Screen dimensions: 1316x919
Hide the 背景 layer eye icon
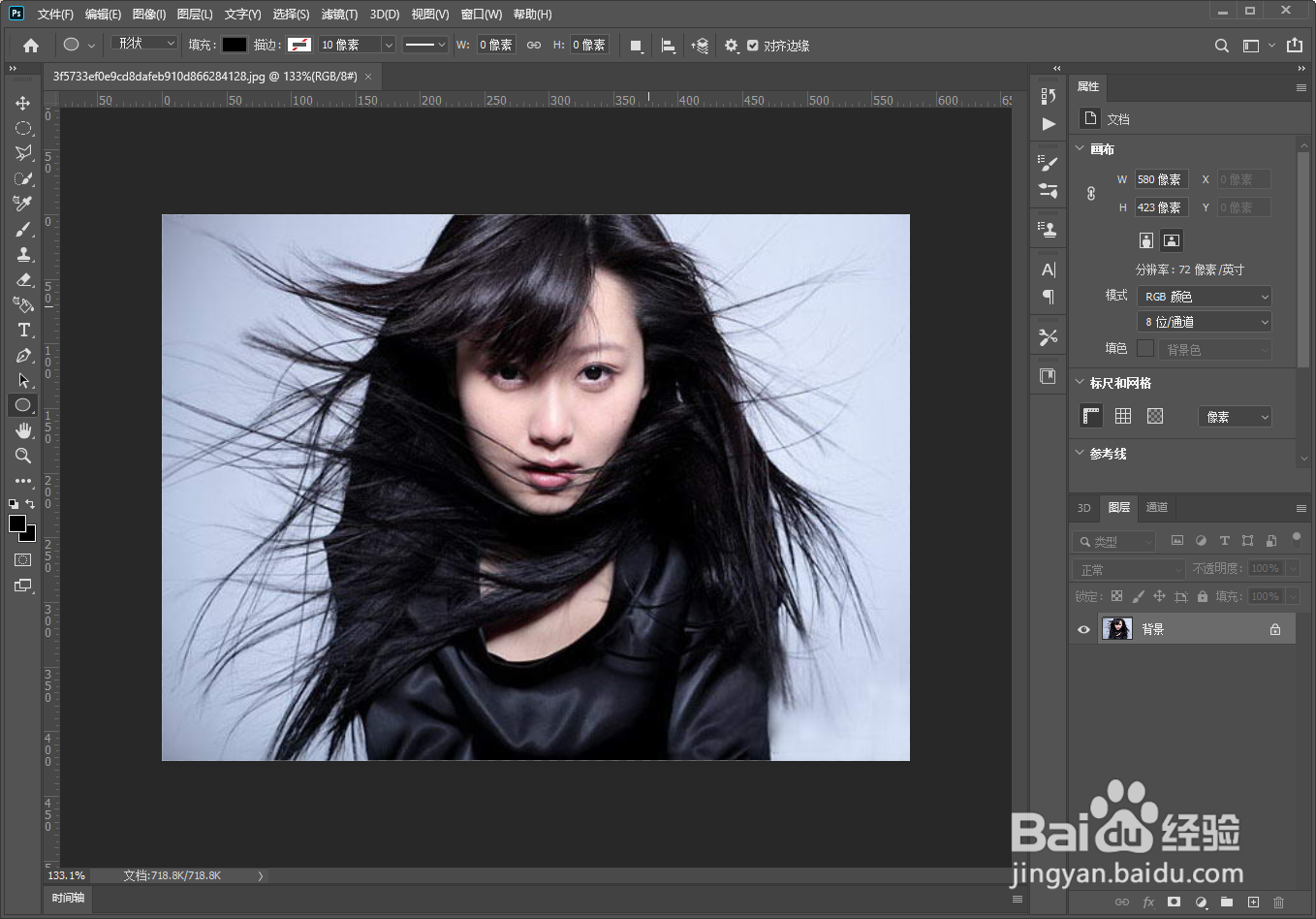tap(1083, 629)
